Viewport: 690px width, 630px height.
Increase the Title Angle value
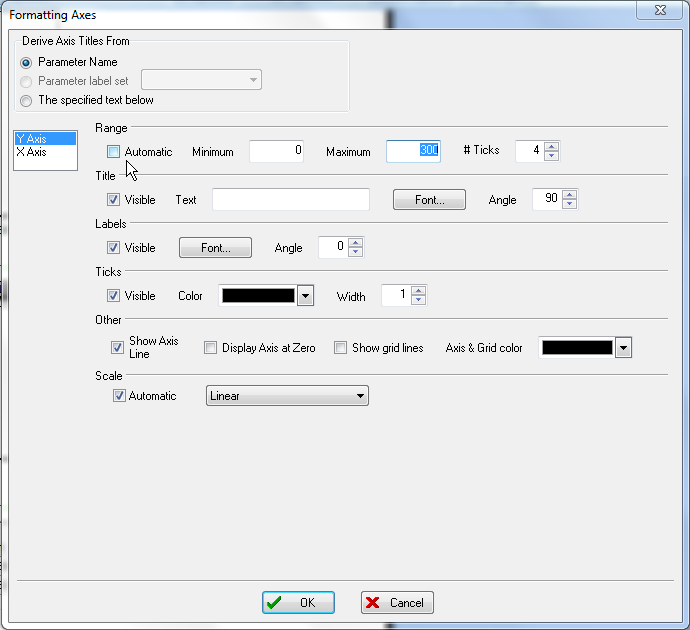click(x=569, y=194)
